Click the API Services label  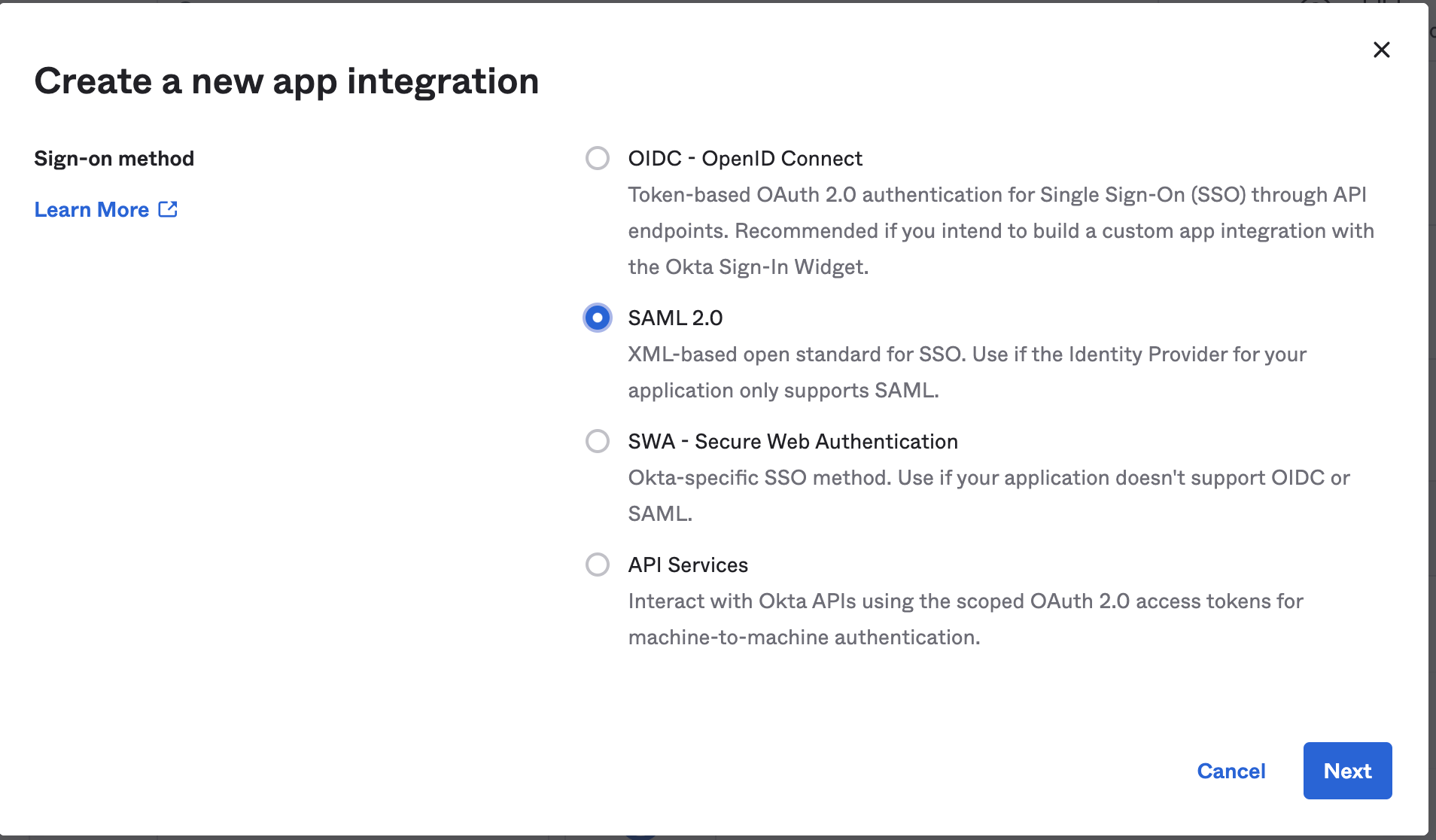(687, 565)
